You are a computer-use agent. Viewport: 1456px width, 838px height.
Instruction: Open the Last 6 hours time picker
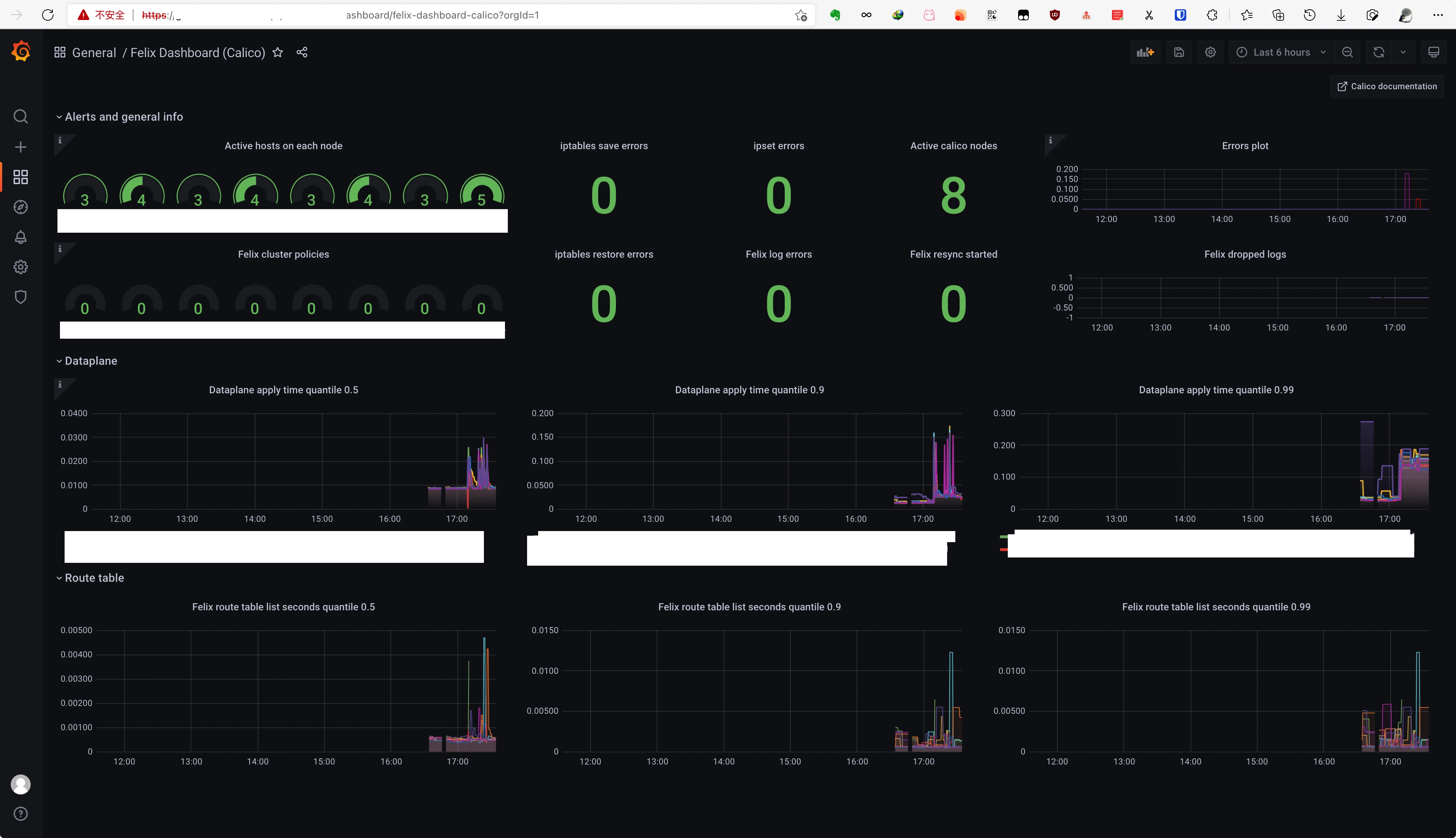(1281, 52)
